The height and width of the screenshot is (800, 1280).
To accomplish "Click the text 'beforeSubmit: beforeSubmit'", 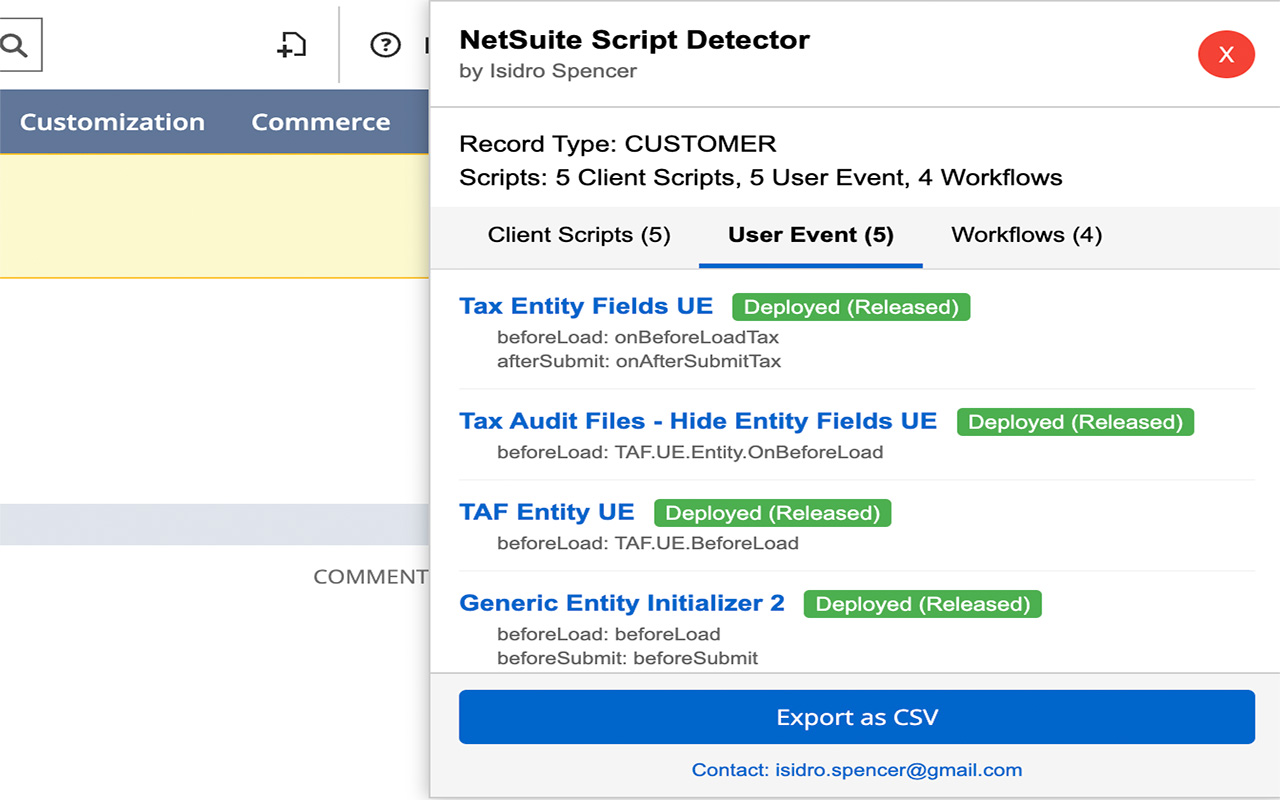I will 628,658.
